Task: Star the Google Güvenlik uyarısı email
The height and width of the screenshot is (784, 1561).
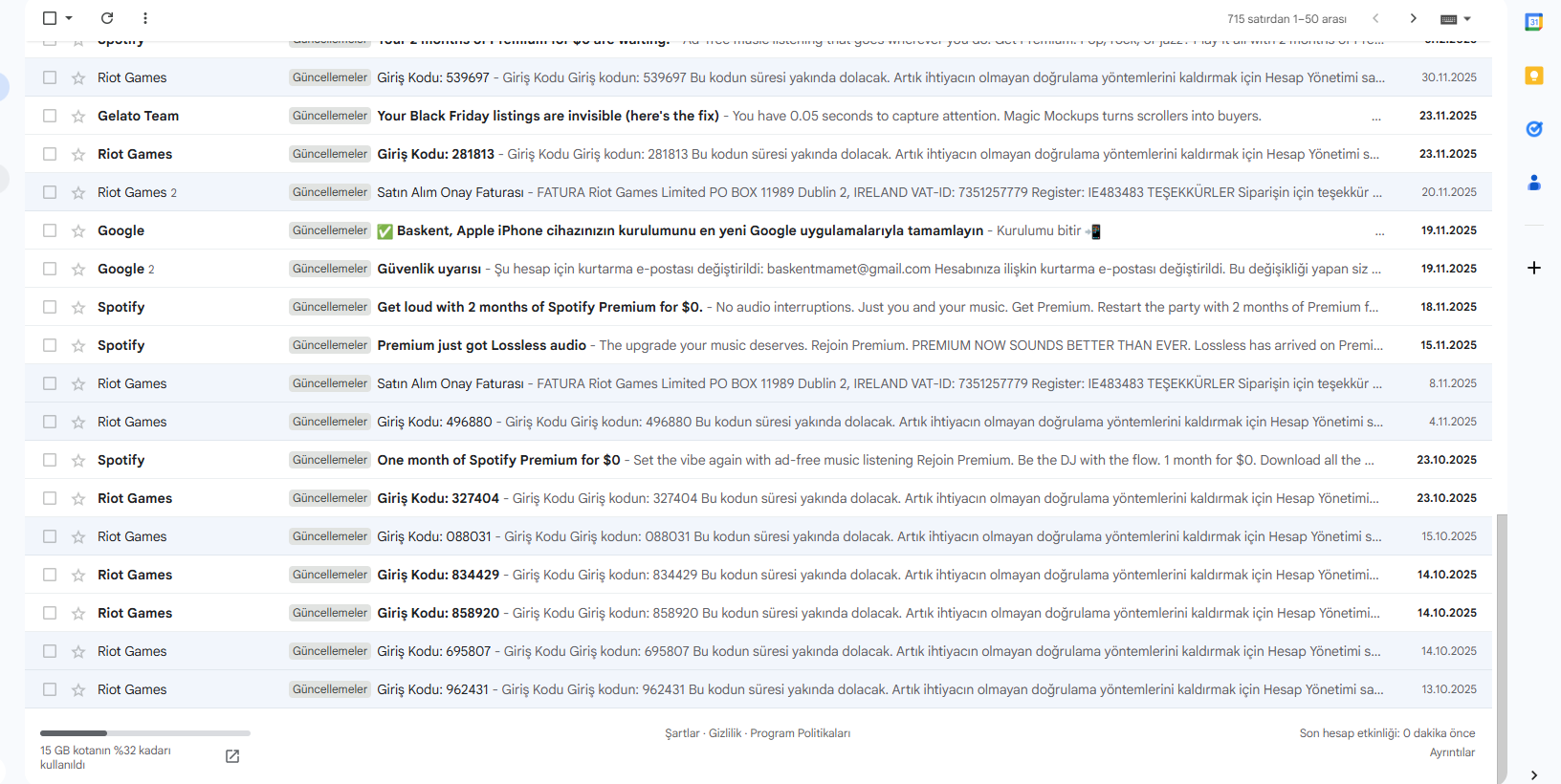Action: tap(78, 269)
